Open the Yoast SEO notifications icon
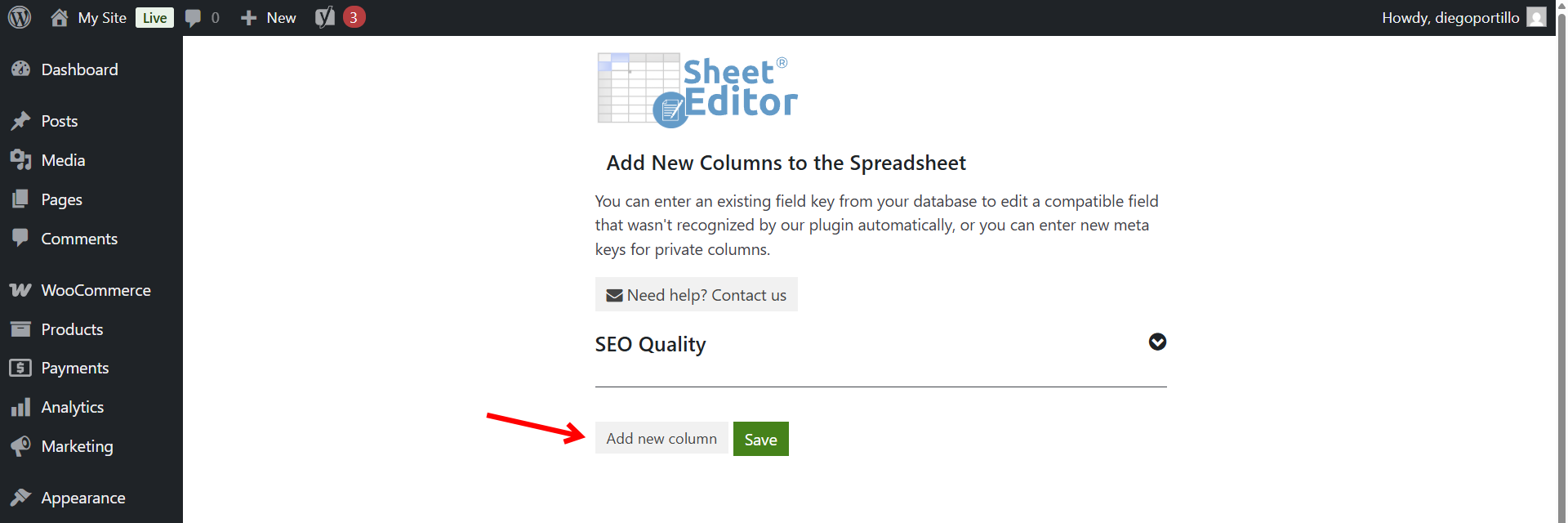Image resolution: width=1568 pixels, height=523 pixels. 325,17
